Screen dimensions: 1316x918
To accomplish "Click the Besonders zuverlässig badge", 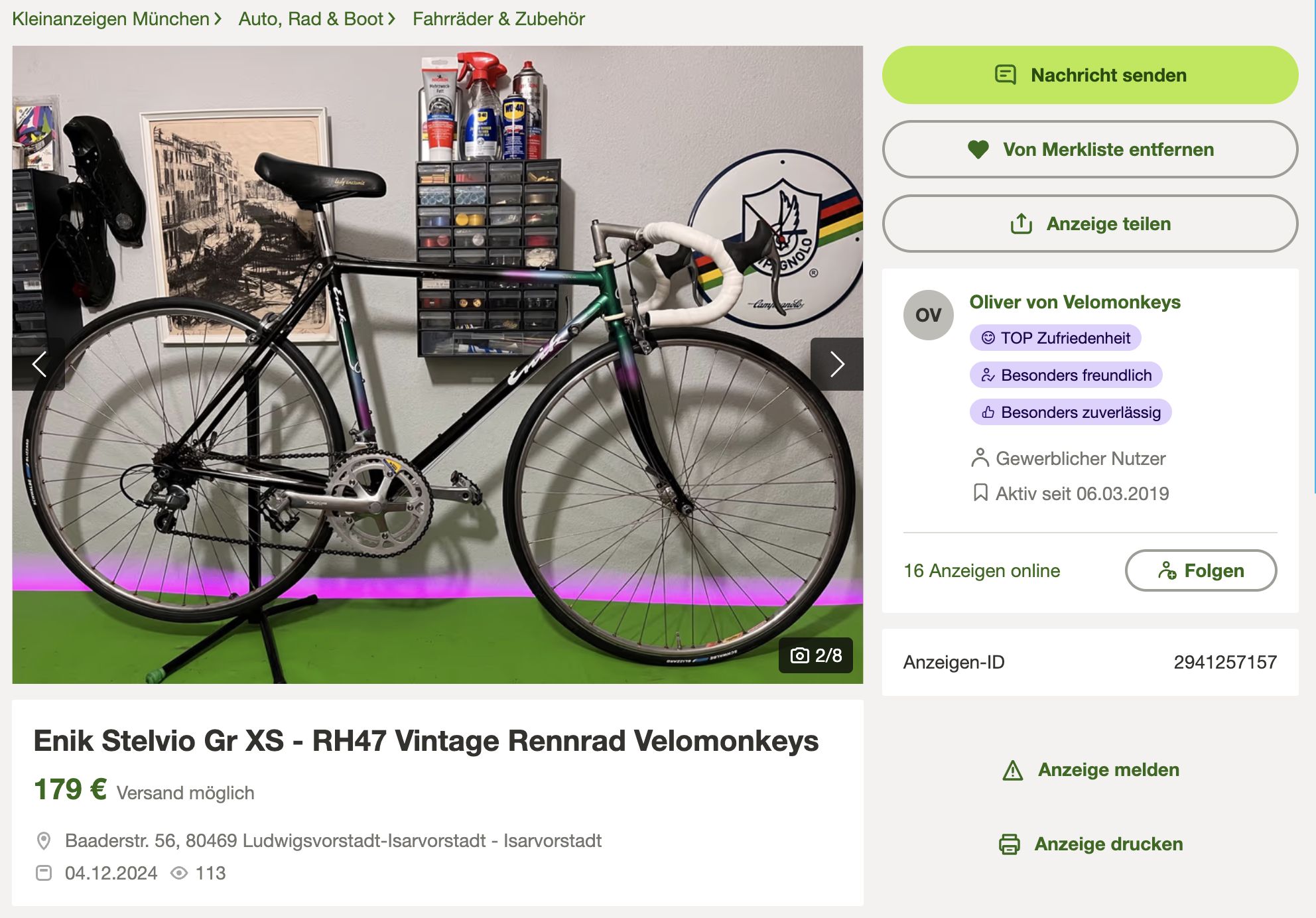I will point(1071,412).
